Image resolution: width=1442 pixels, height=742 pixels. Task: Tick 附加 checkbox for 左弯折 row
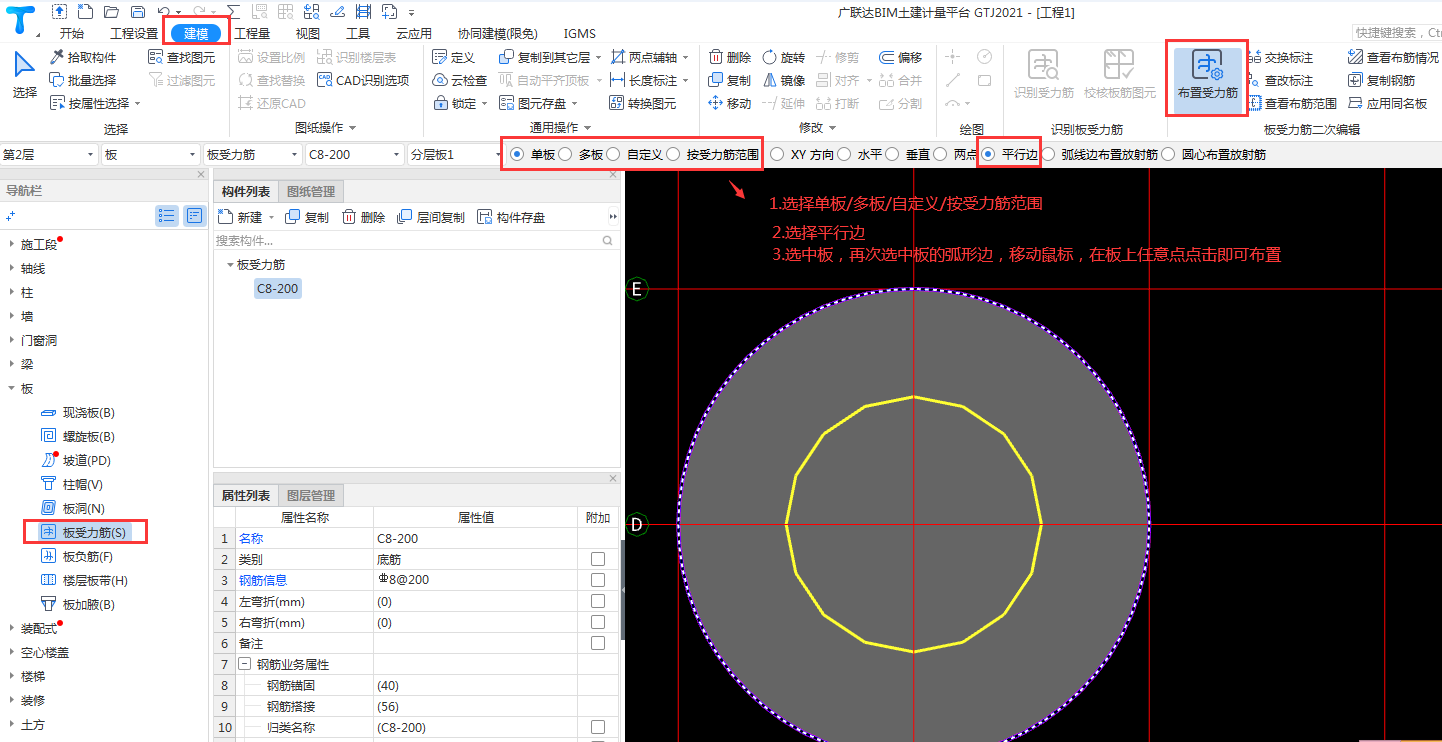click(598, 601)
